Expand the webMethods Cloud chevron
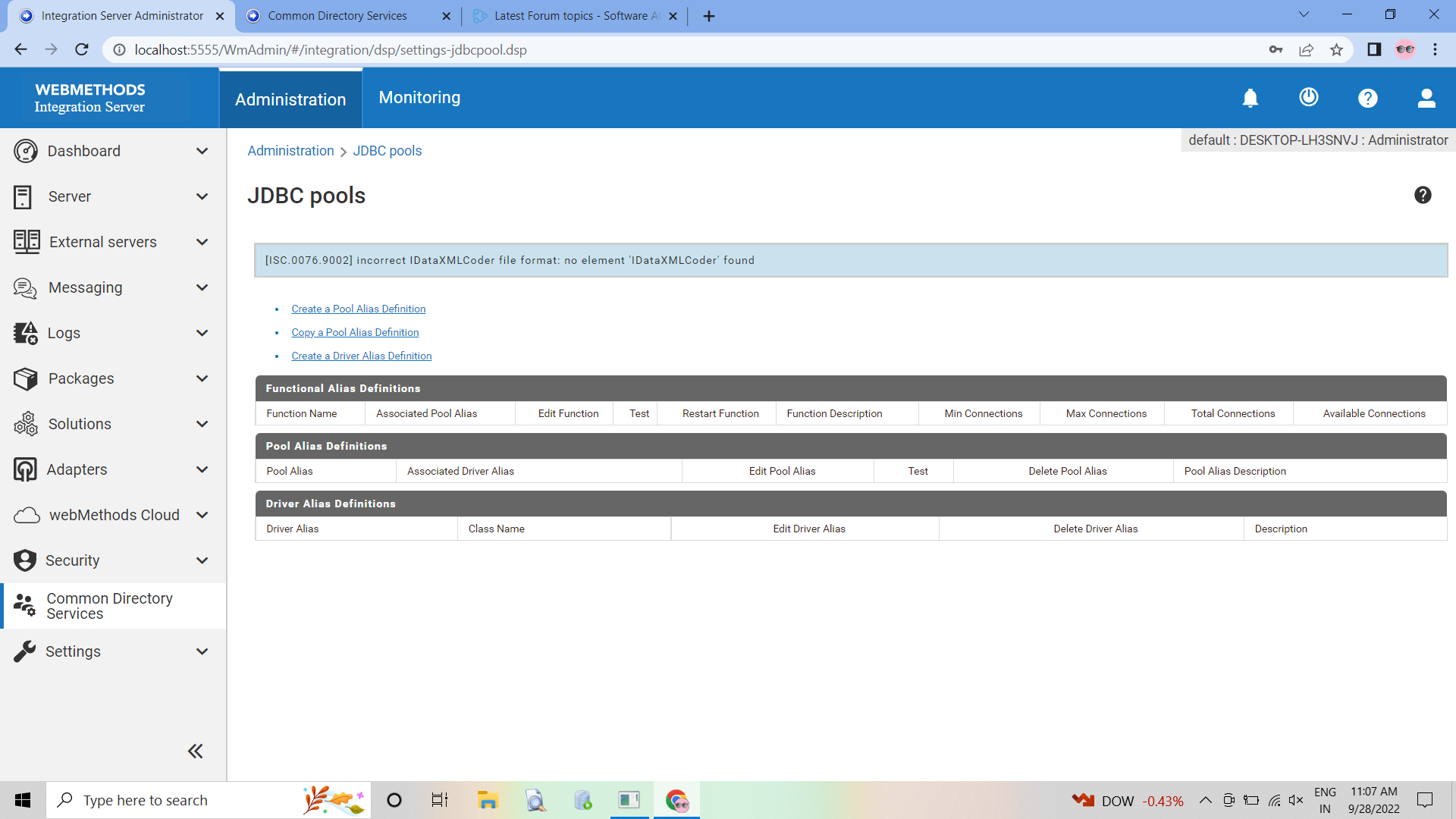This screenshot has width=1456, height=819. click(x=202, y=515)
